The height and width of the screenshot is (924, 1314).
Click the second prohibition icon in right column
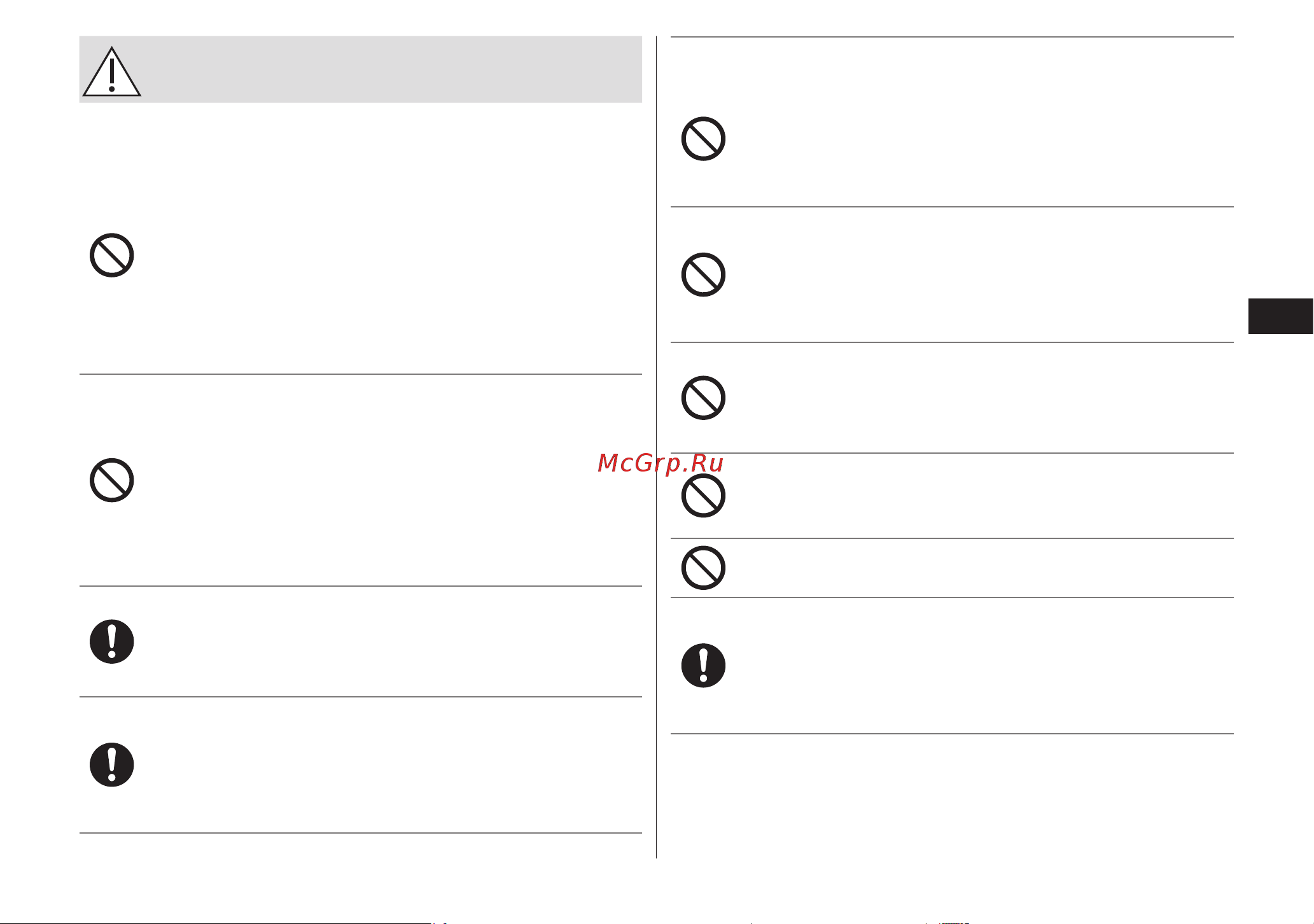[703, 275]
